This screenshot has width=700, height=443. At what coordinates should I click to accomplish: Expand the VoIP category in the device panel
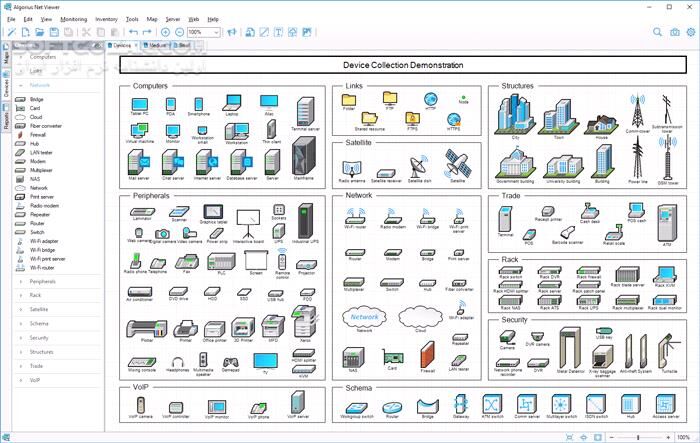coord(35,379)
